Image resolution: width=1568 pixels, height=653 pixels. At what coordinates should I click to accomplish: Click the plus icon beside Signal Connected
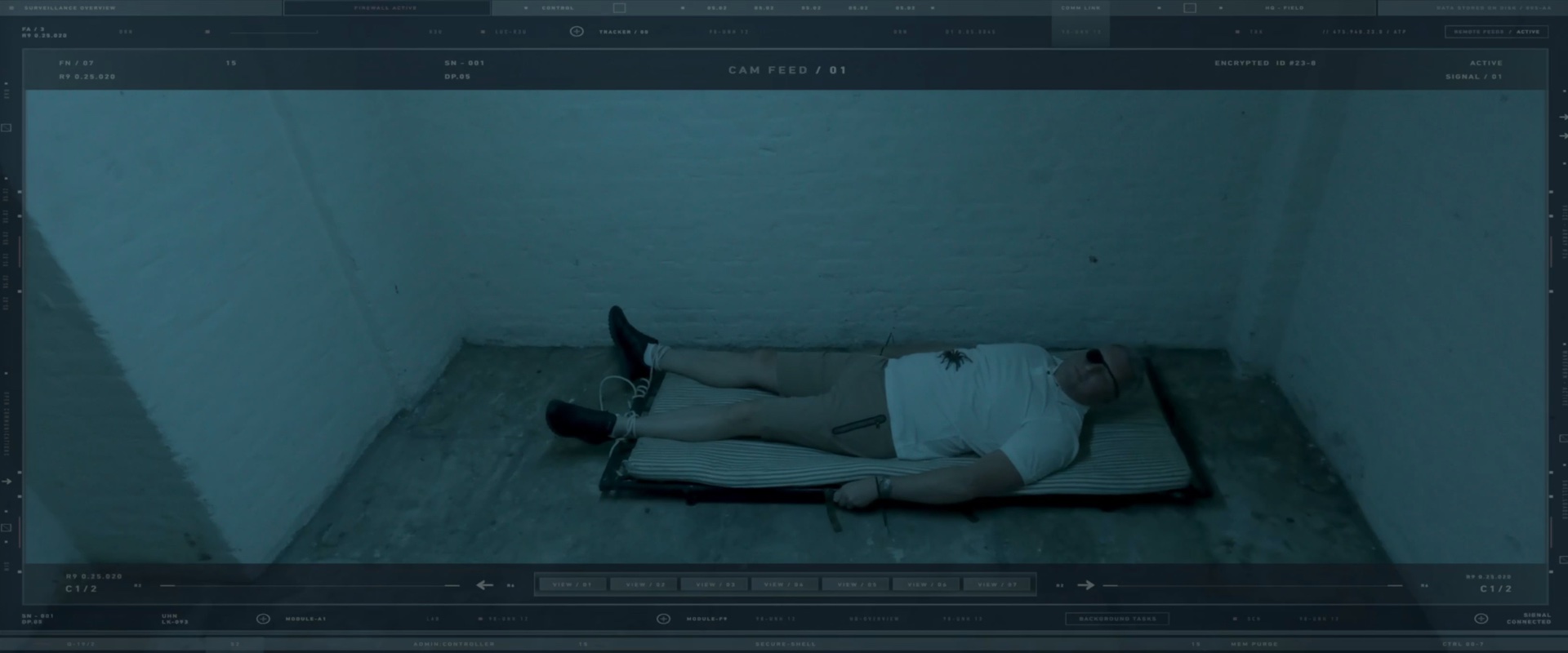tap(1481, 619)
